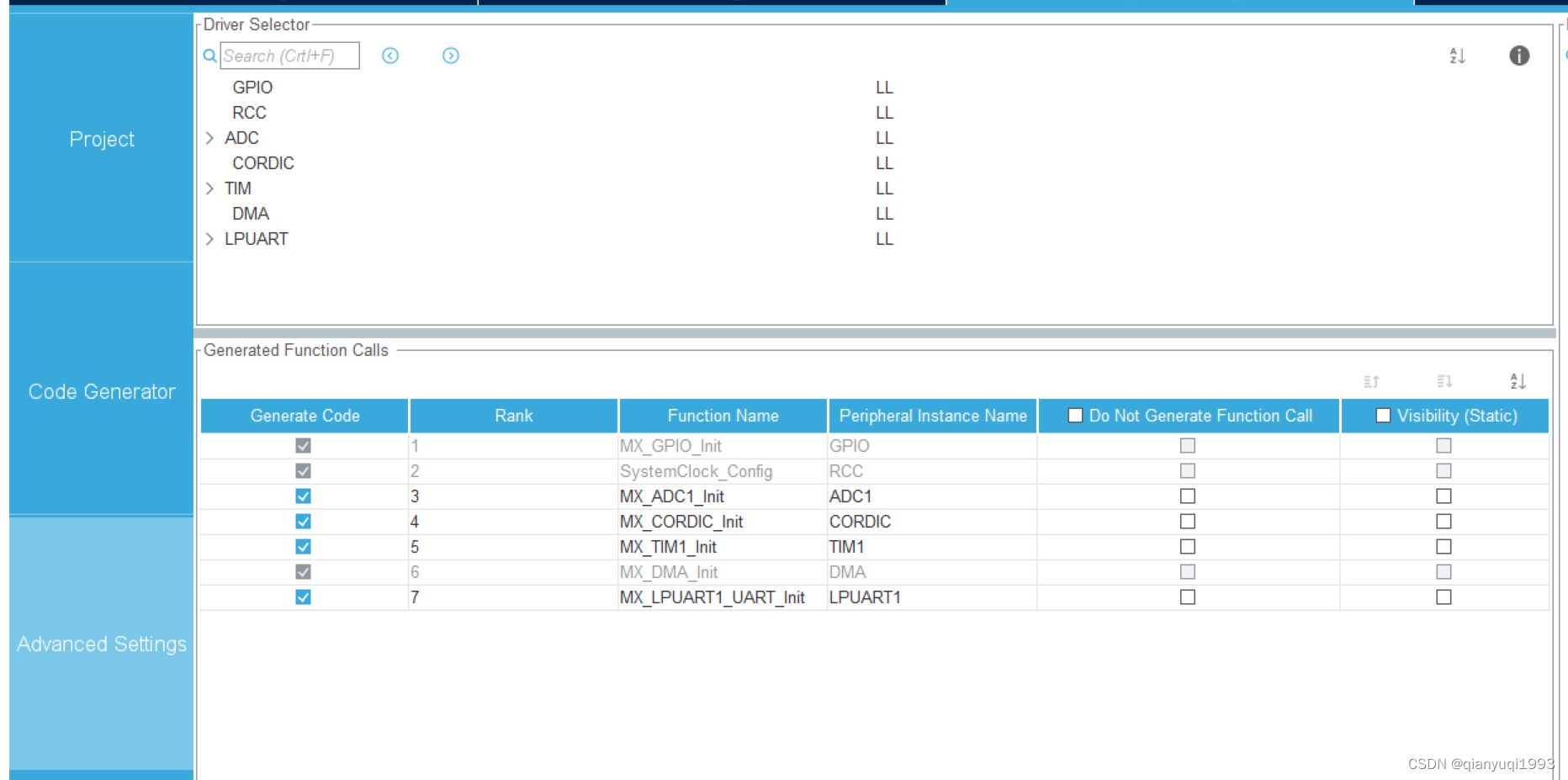The width and height of the screenshot is (1568, 780).
Task: Uncheck Generate Code for MX_ADC1_Init
Action: 304,496
